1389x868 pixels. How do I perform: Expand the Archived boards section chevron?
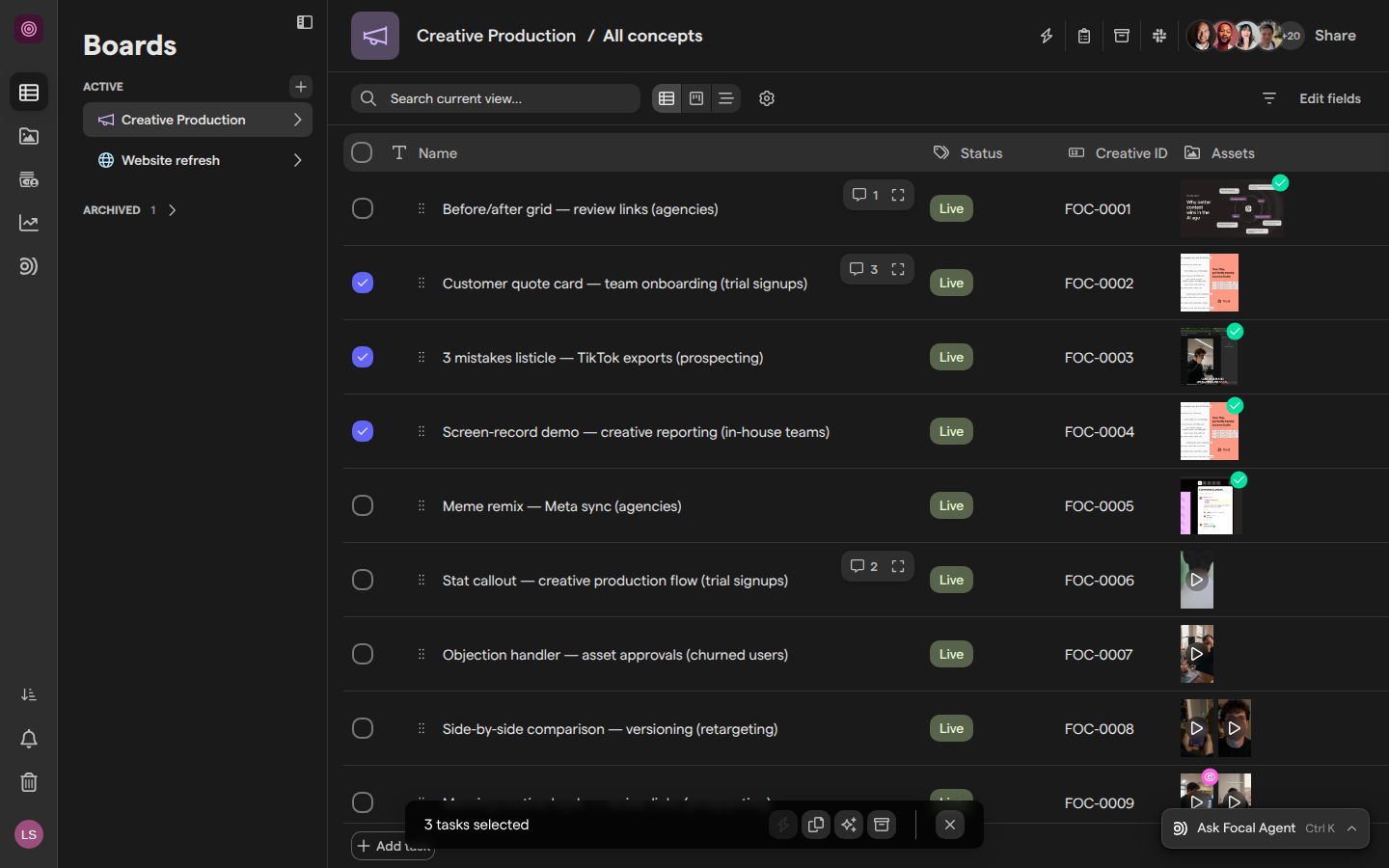(172, 209)
